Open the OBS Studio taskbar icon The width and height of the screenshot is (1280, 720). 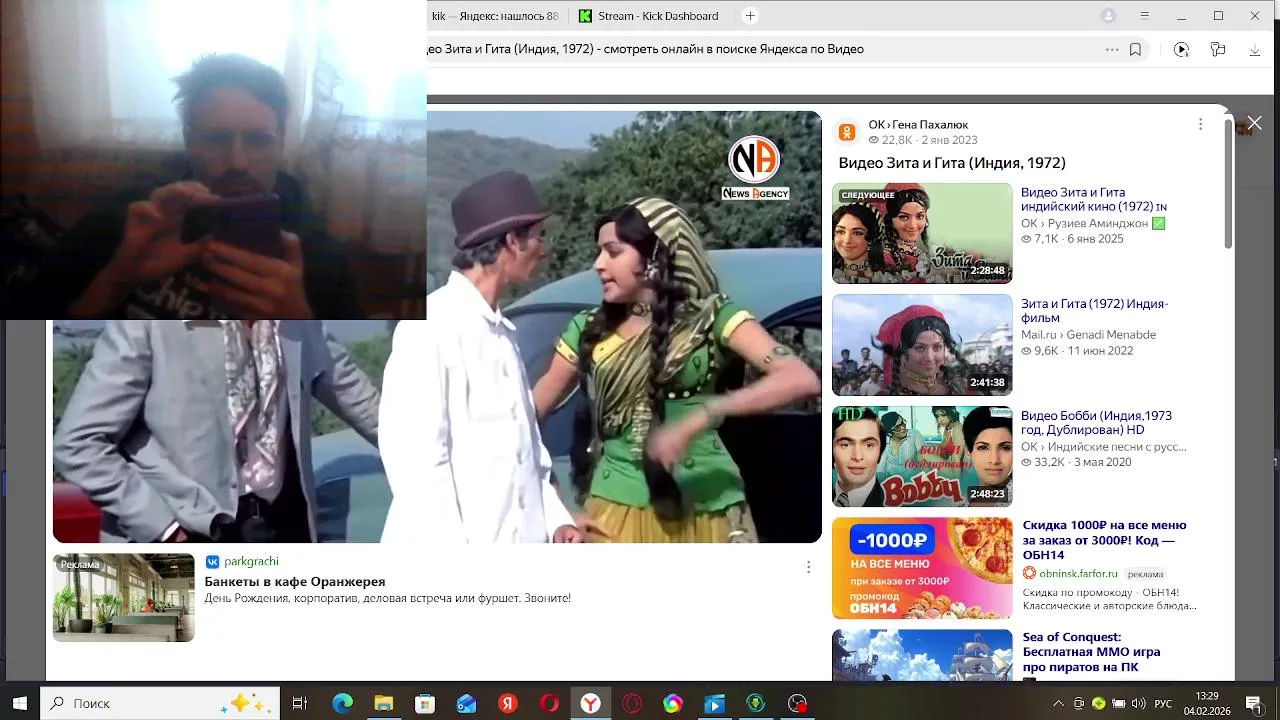point(797,703)
